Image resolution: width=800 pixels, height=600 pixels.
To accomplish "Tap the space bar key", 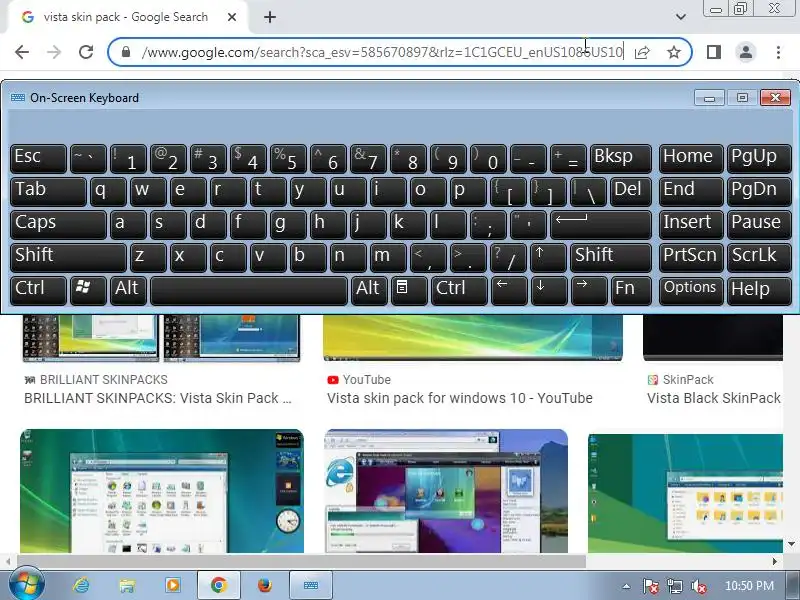I will point(249,290).
